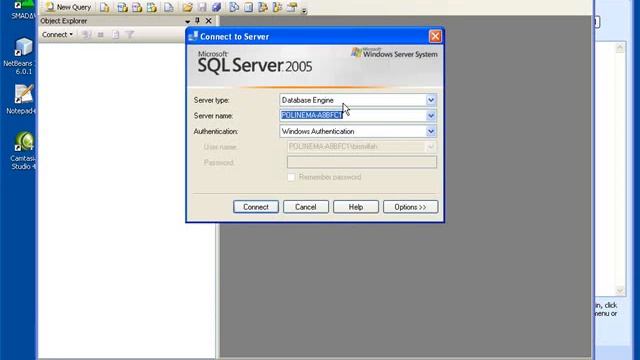
Task: Open the Template Explorer toolbar icon
Action: pyautogui.click(x=277, y=7)
